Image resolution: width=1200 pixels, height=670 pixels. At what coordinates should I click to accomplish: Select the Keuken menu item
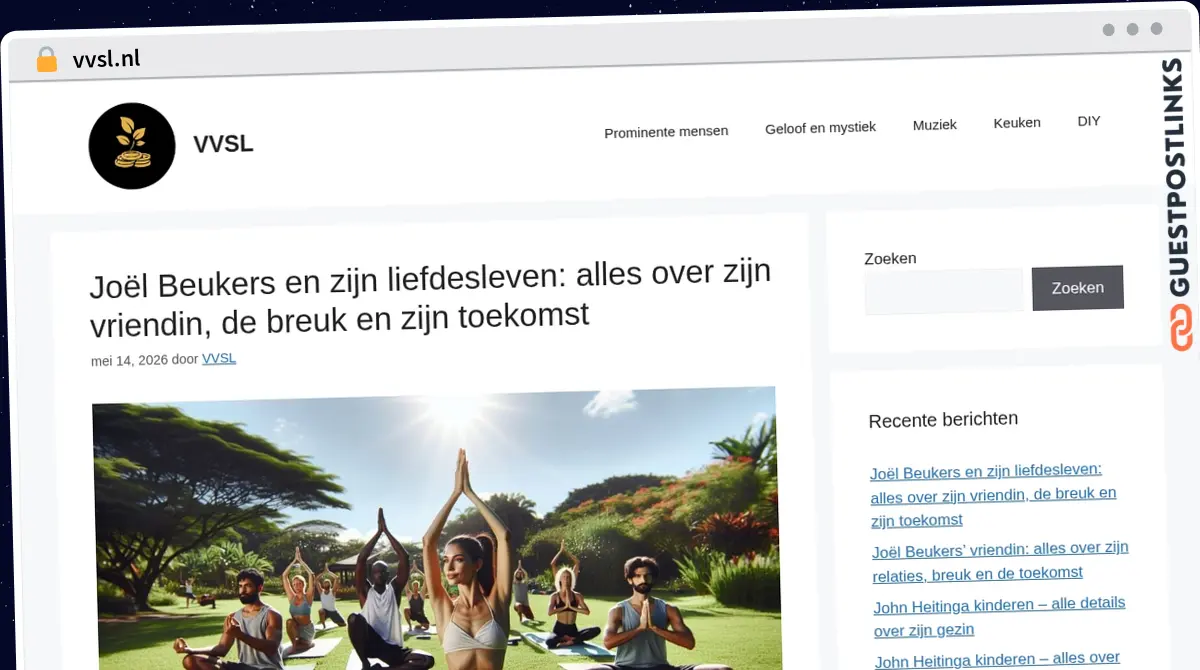[1017, 123]
